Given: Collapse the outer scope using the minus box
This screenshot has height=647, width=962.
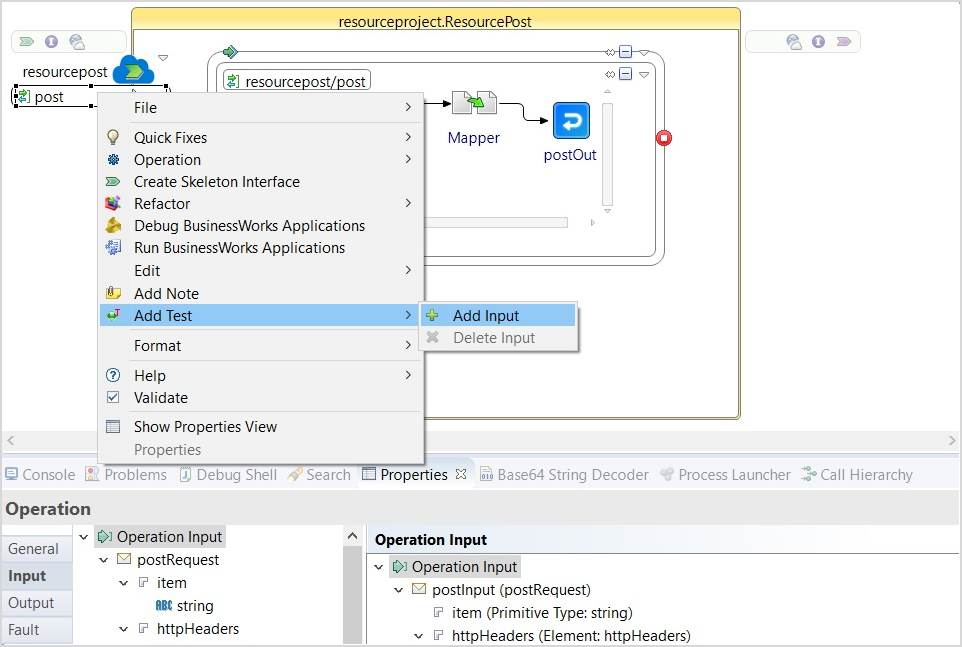Looking at the screenshot, I should [x=625, y=52].
